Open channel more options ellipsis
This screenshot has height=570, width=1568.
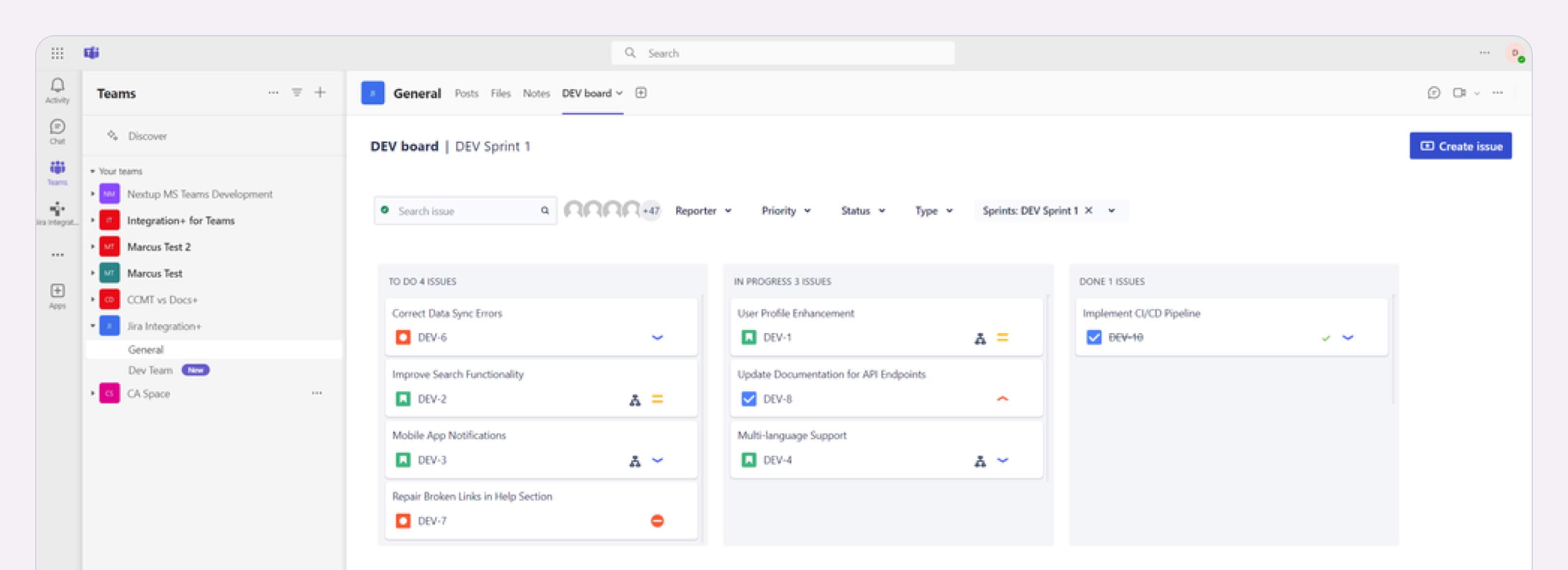tap(1497, 93)
